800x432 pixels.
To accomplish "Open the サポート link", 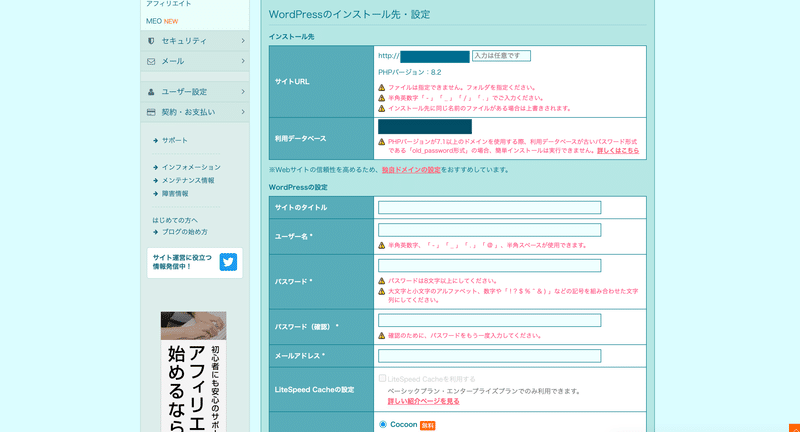I will coord(175,140).
